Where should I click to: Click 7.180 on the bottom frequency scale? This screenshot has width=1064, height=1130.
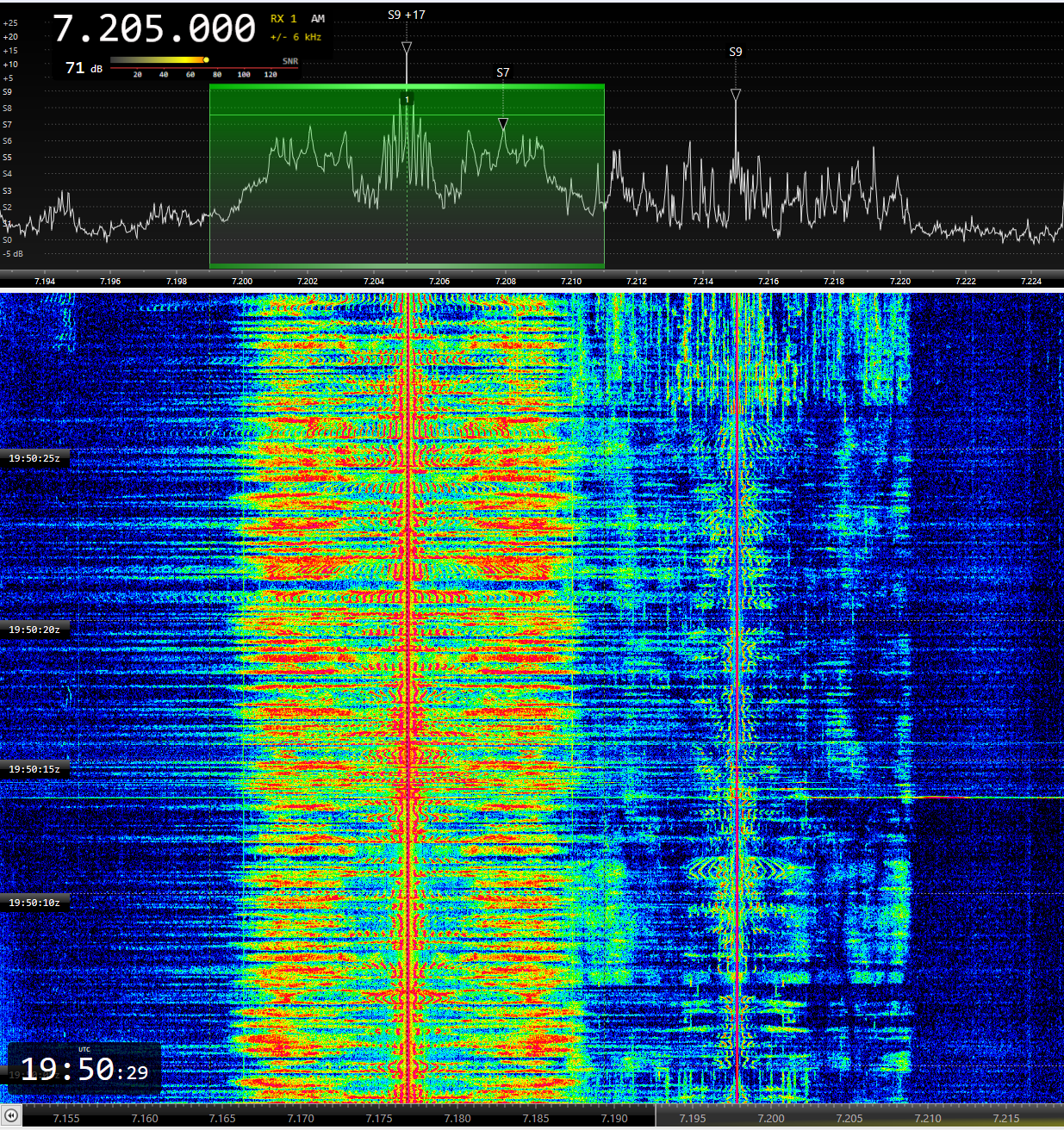tap(457, 1118)
